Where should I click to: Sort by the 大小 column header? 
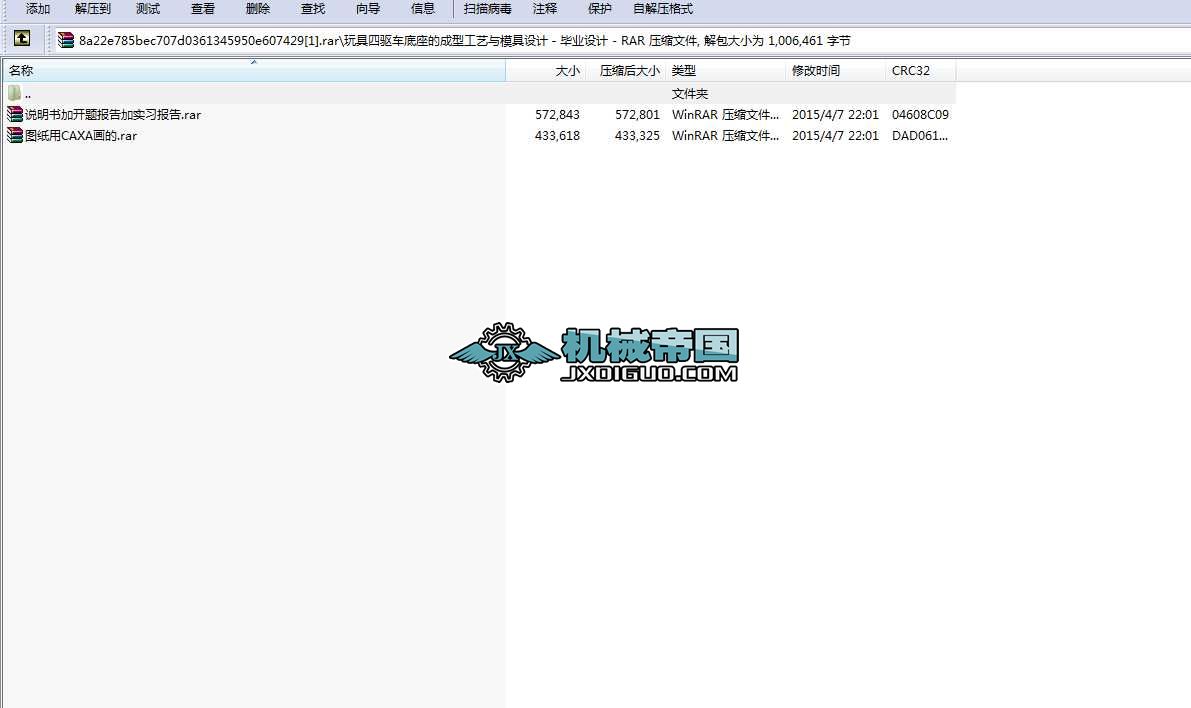point(546,71)
